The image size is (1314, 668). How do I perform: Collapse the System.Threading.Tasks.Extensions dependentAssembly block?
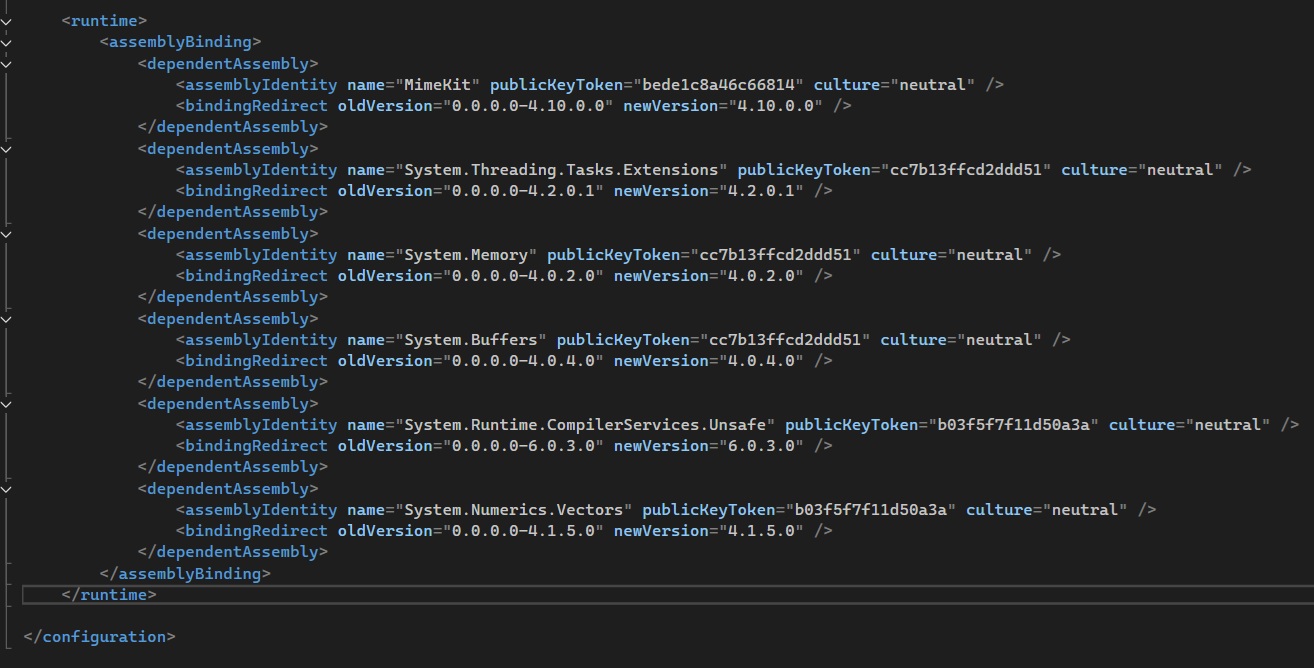click(x=7, y=148)
